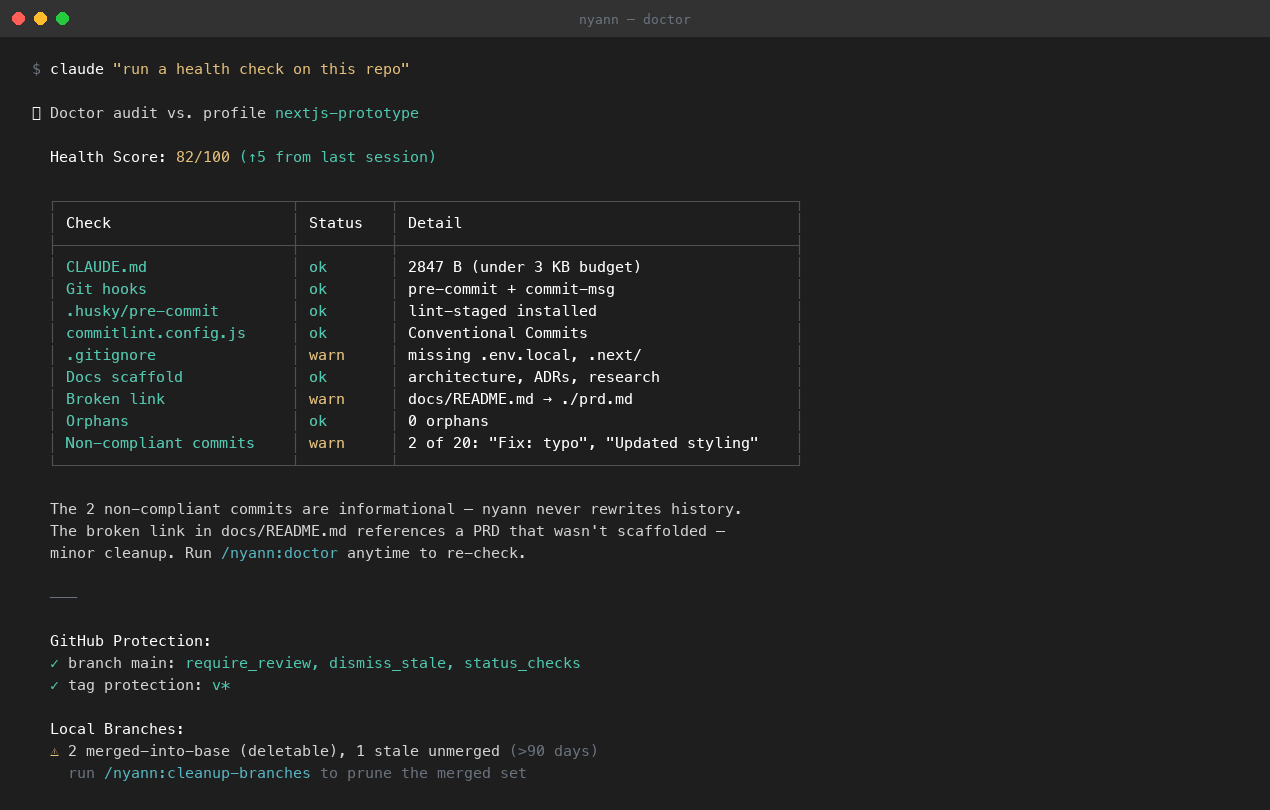Toggle the warn status for Non-compliant commits
Screen dimensions: 1270x810
(326, 443)
